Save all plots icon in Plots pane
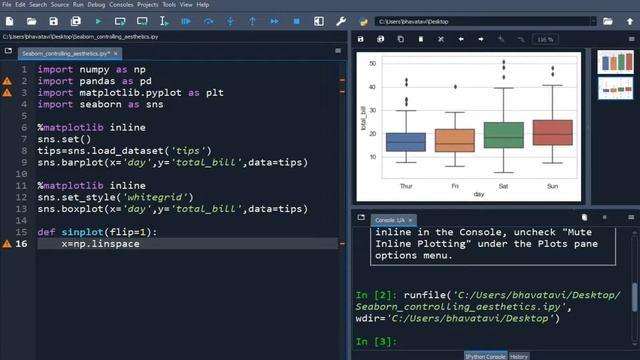Screen dimensions: 640x360 [x=380, y=39]
